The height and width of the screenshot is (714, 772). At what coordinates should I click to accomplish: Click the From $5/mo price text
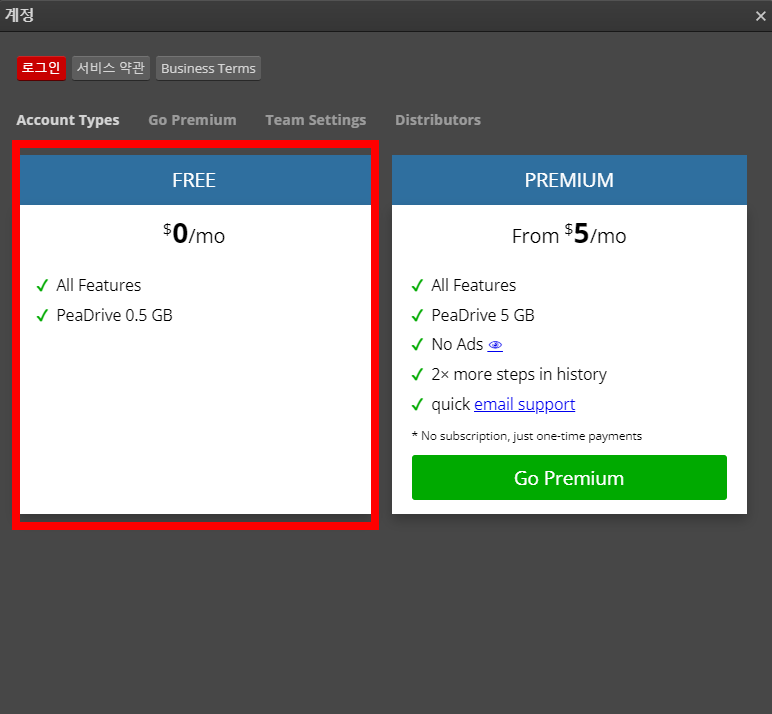(x=569, y=234)
